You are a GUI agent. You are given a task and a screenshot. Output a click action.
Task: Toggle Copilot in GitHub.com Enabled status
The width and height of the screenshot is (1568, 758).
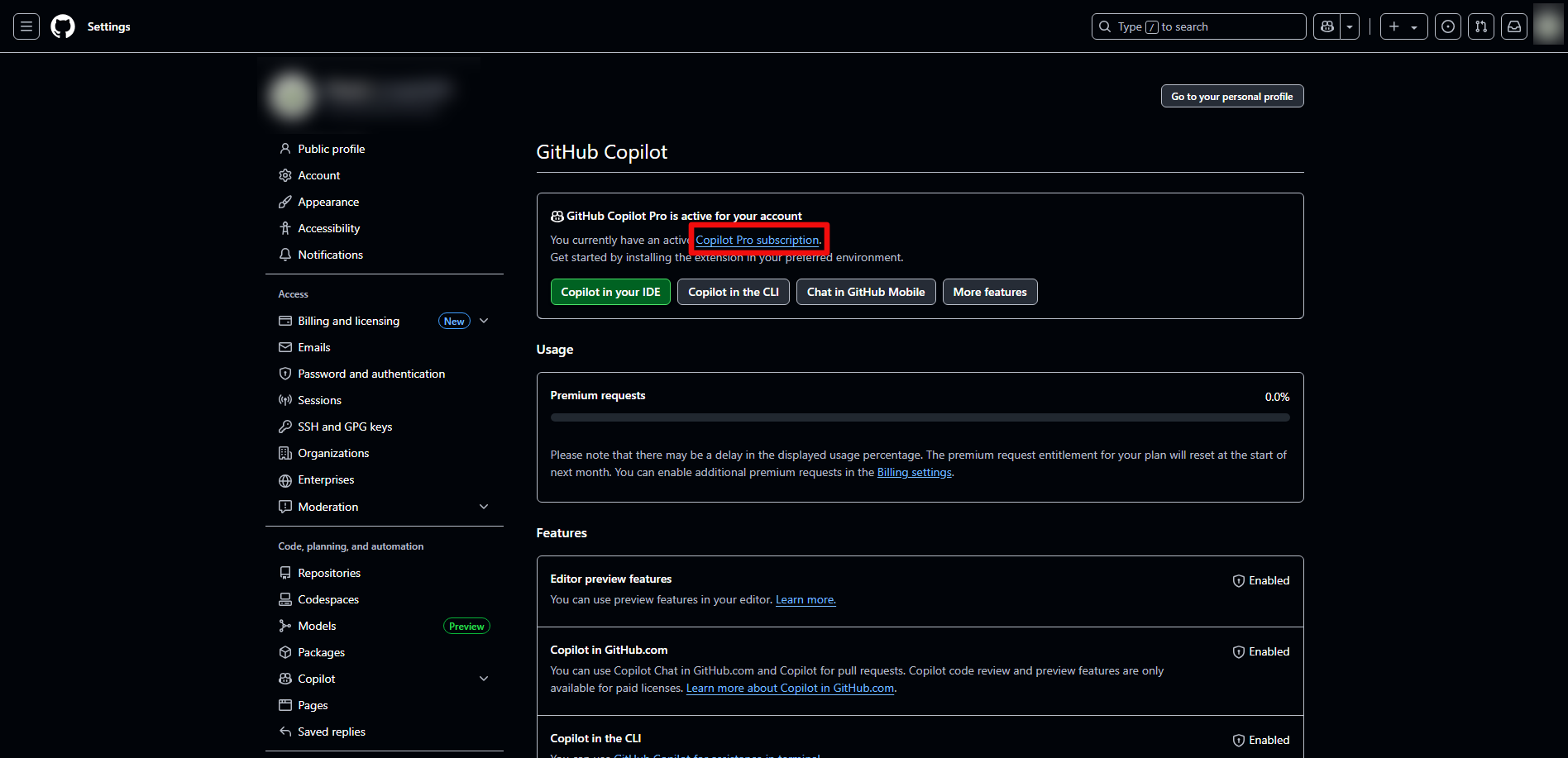pos(1261,652)
